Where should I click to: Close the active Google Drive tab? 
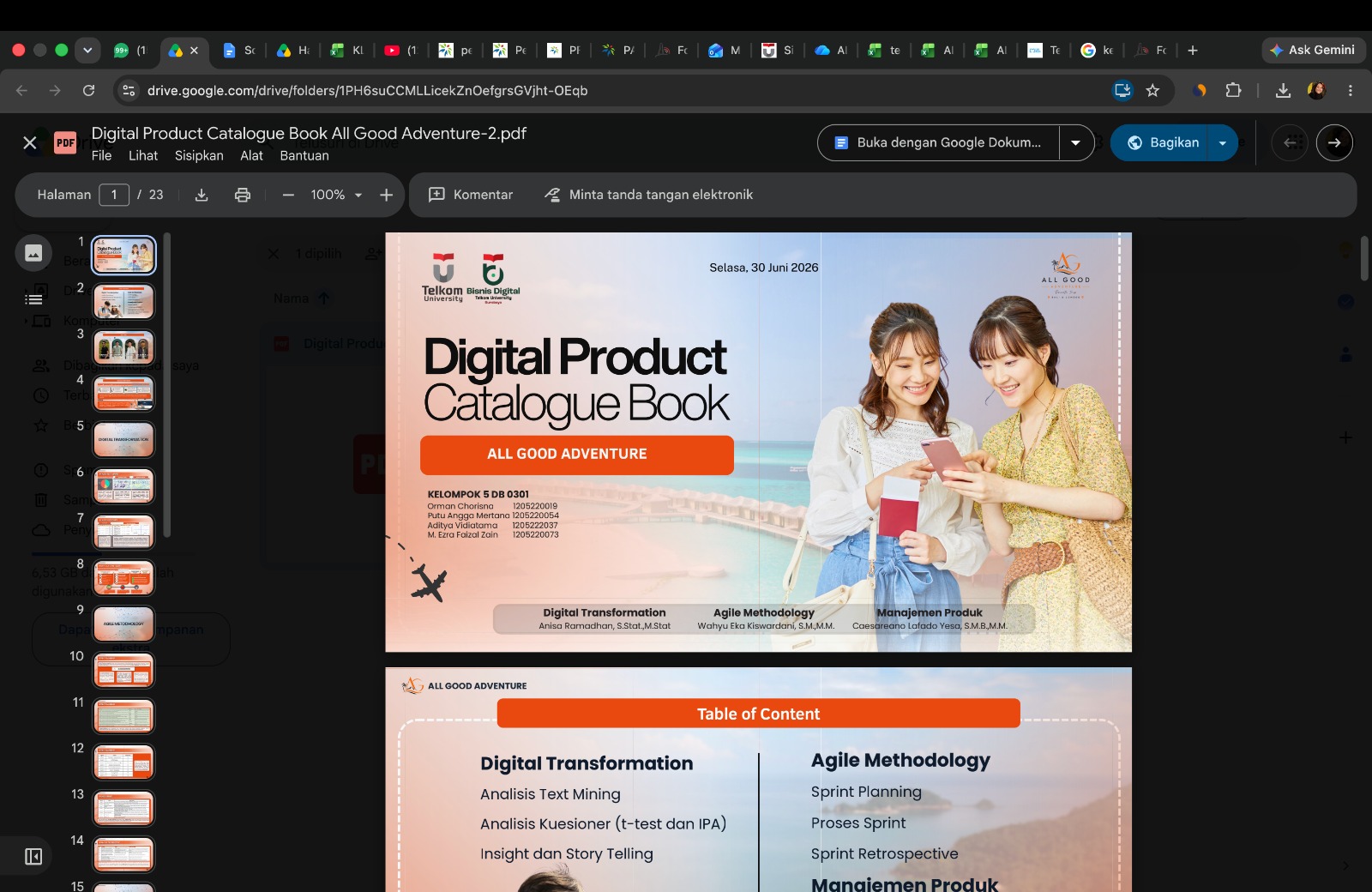(x=195, y=51)
